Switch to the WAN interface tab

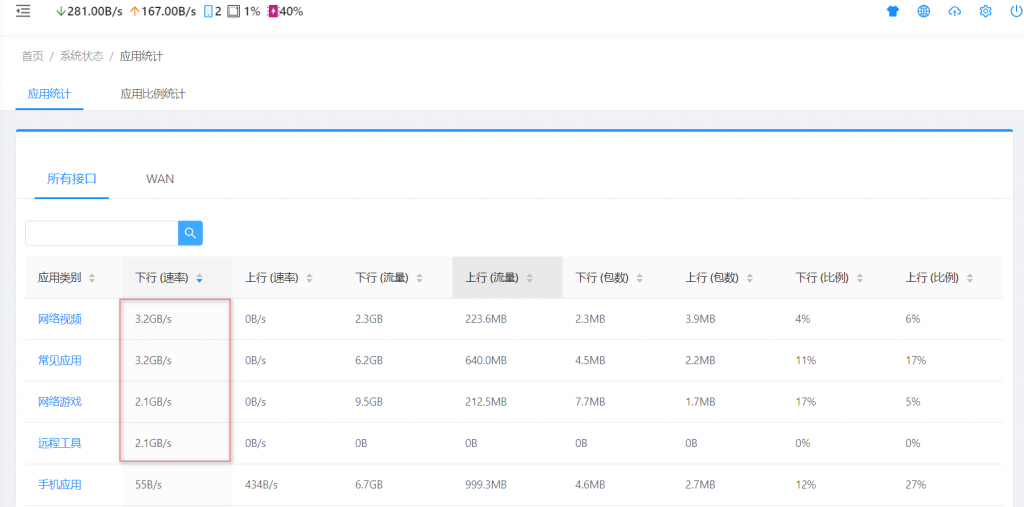(x=160, y=178)
